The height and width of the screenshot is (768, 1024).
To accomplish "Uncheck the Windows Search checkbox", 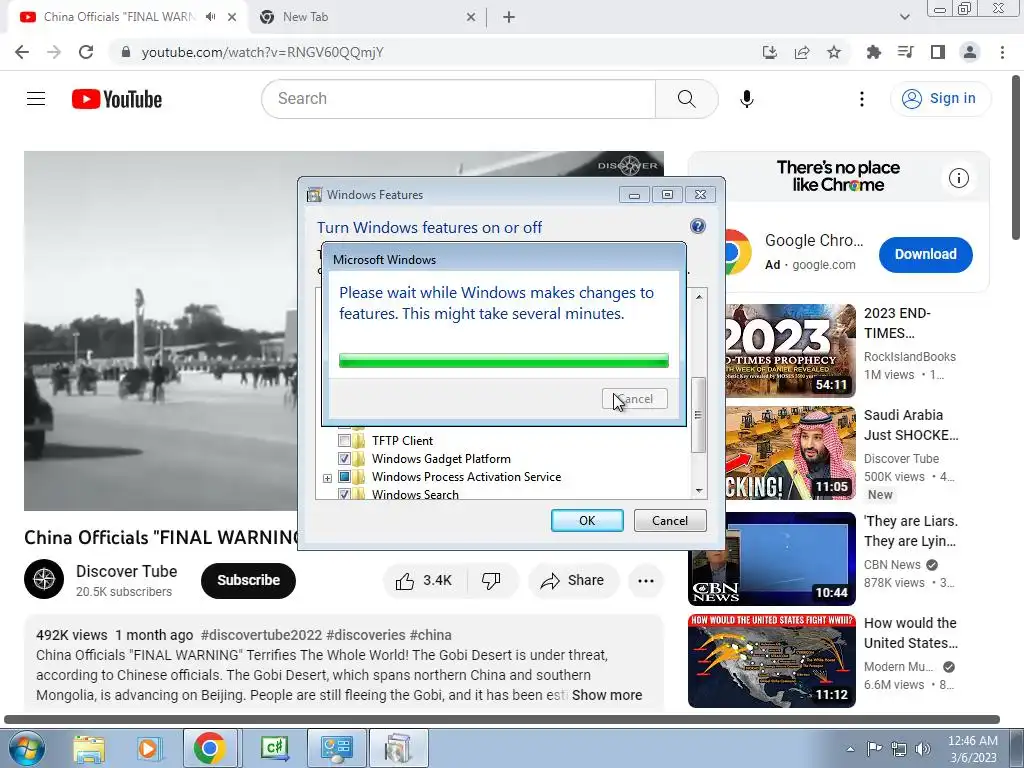I will [x=344, y=494].
